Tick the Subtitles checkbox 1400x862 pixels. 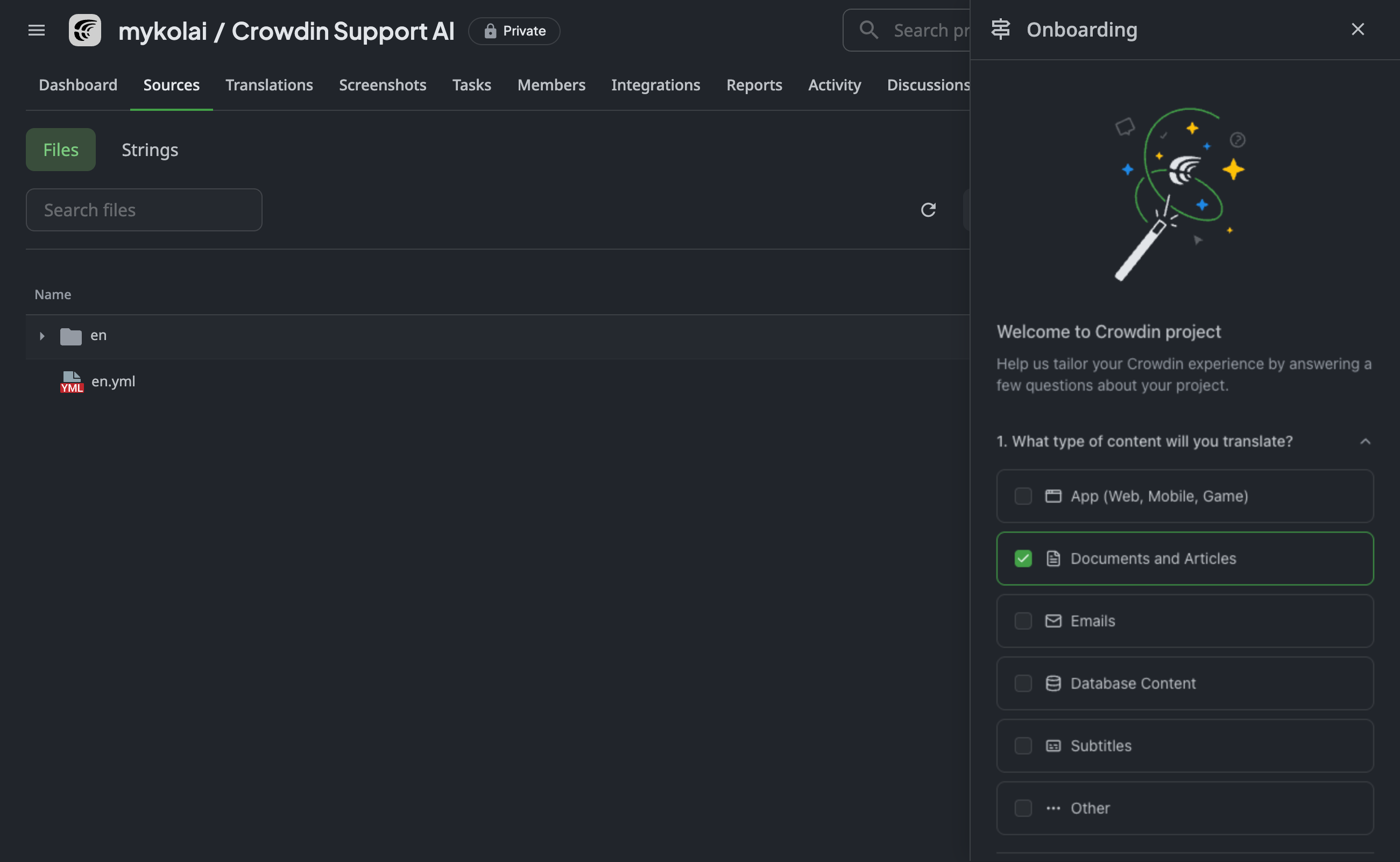(x=1023, y=746)
